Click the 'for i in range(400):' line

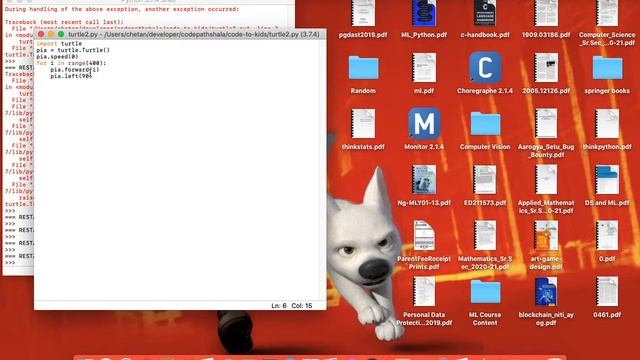71,63
